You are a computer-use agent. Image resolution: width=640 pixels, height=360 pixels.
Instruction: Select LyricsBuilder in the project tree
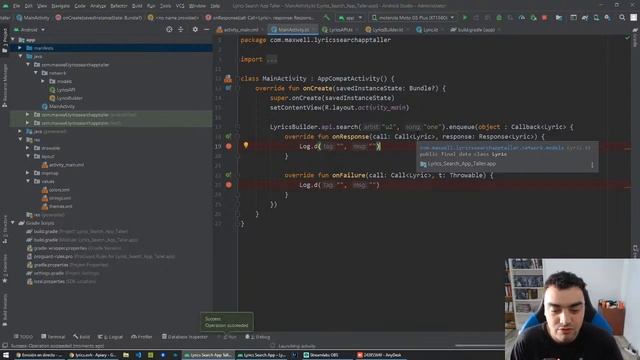(66, 98)
